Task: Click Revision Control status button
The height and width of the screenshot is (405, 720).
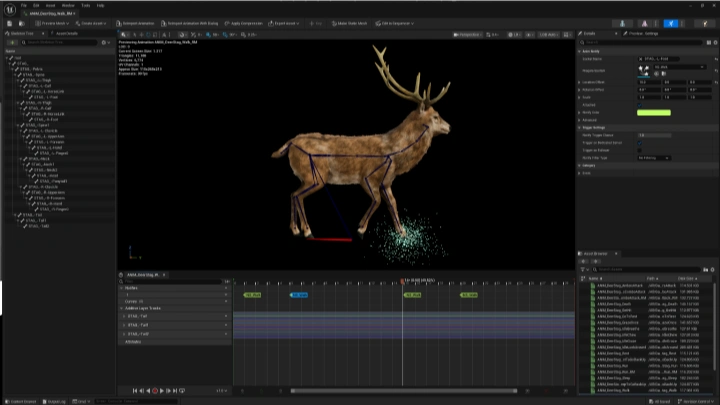Action: coord(696,401)
